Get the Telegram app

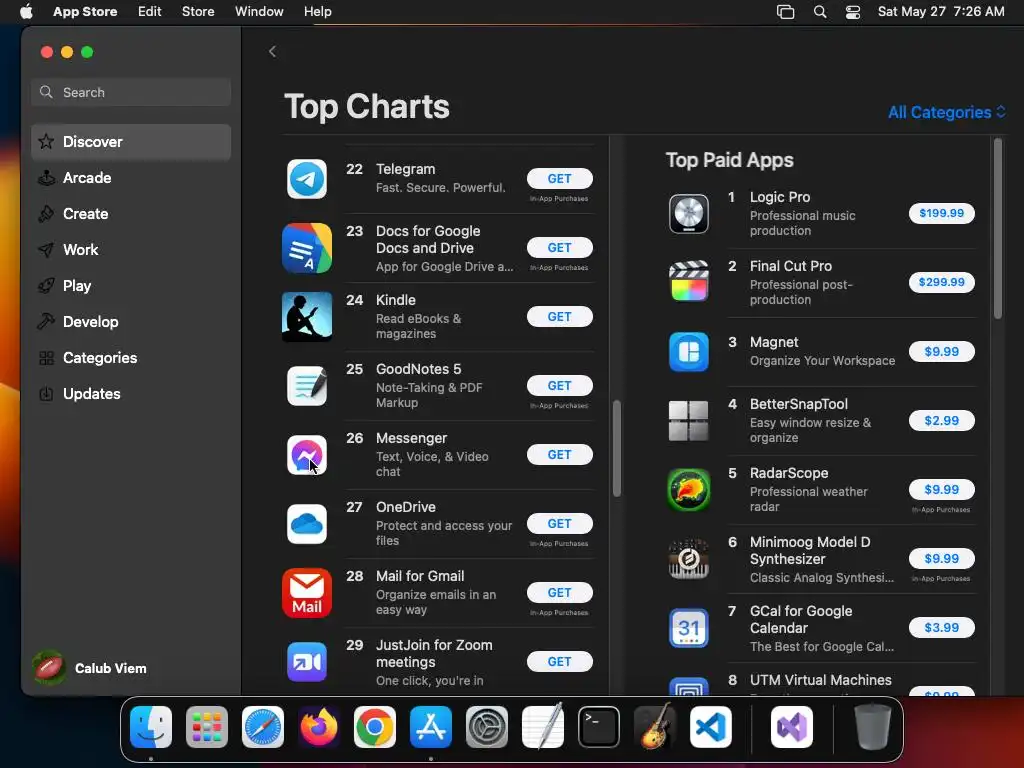coord(560,179)
